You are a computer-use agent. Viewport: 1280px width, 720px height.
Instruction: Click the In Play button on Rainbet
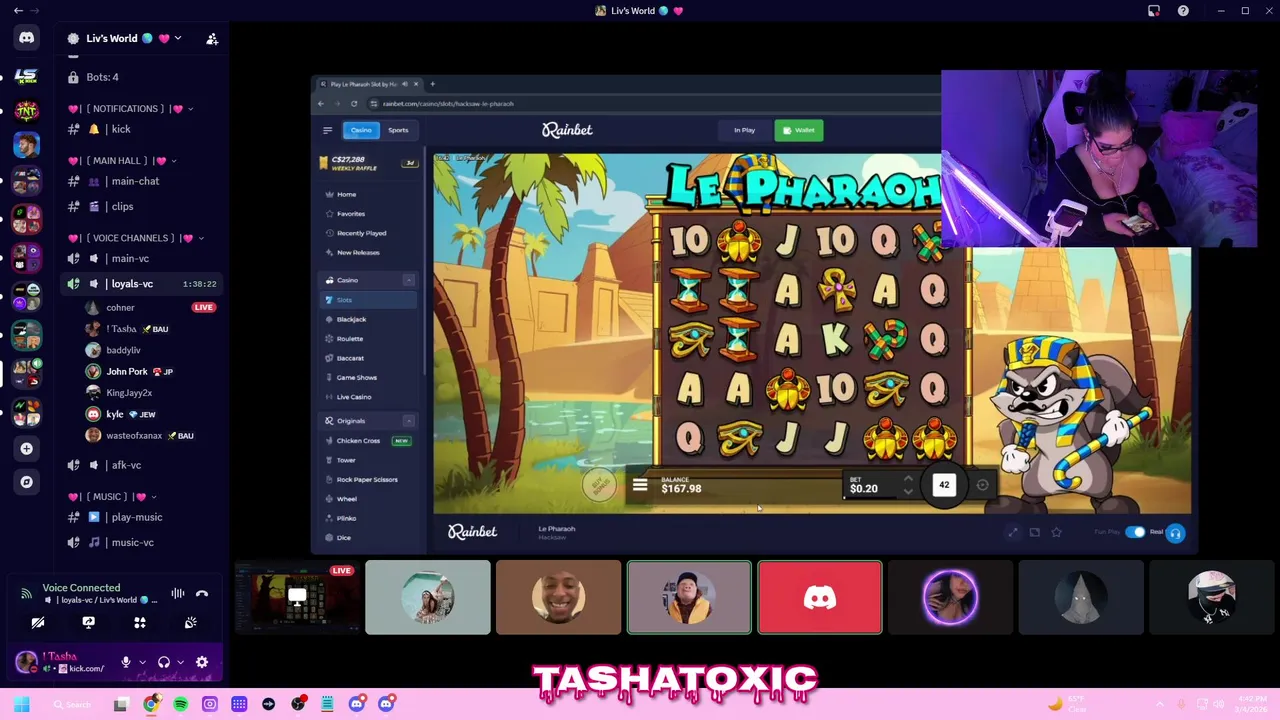(744, 130)
